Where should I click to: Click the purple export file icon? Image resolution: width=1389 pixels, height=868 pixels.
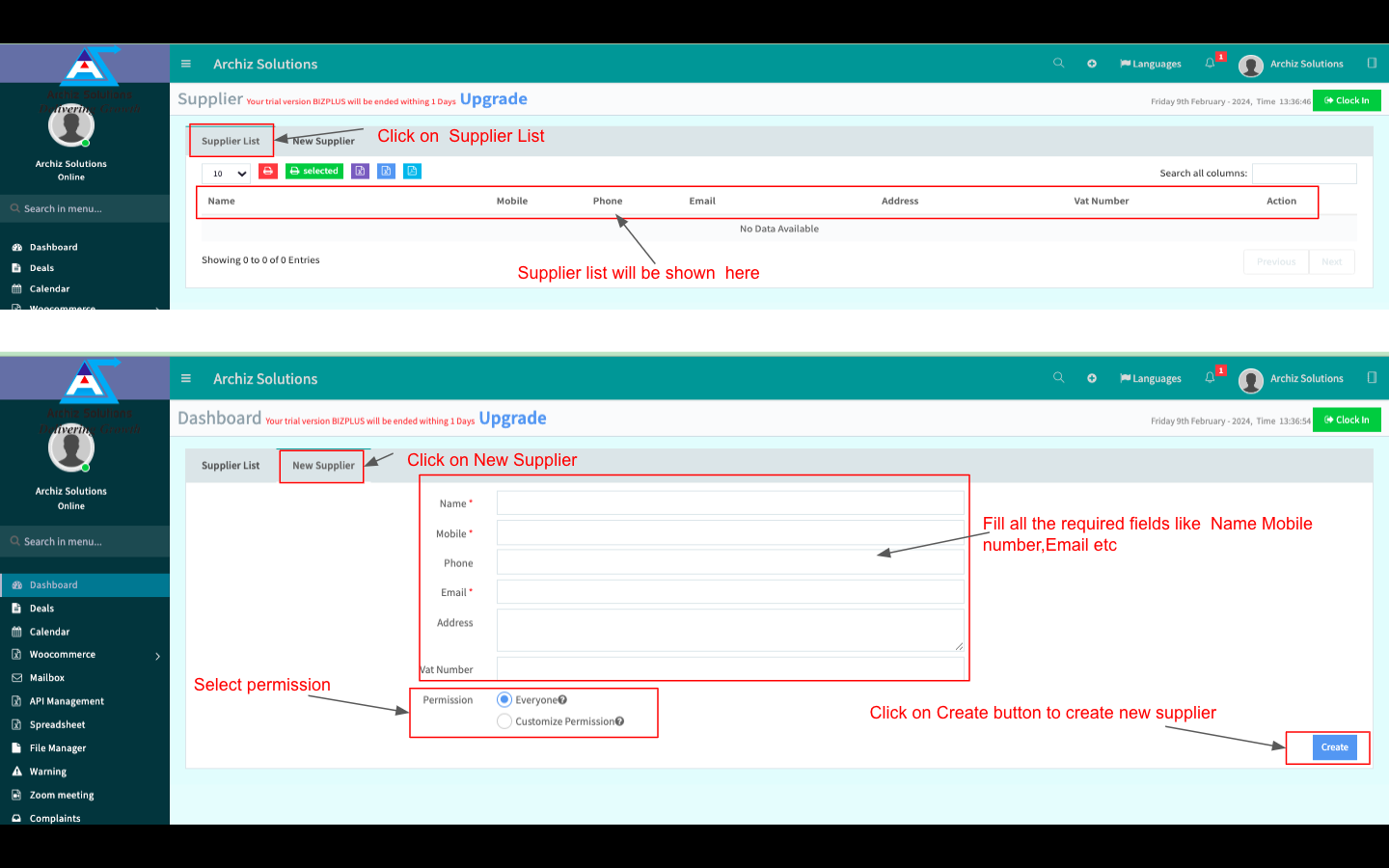pyautogui.click(x=360, y=172)
